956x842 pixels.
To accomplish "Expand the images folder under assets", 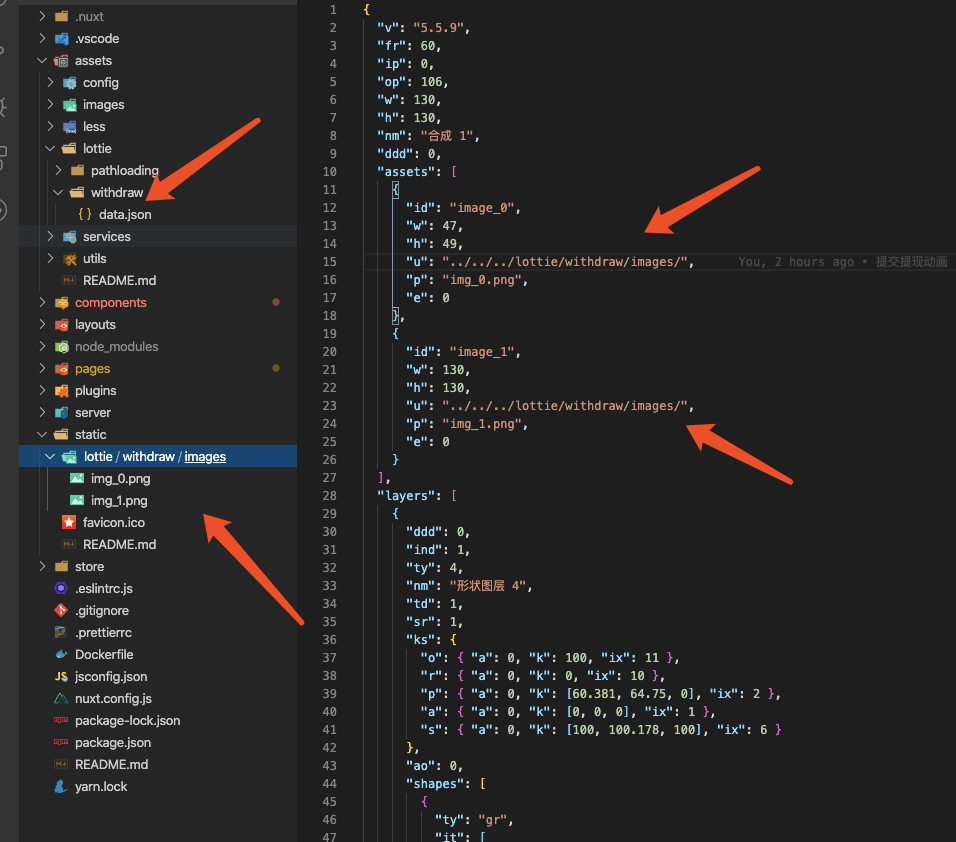I will tap(51, 104).
